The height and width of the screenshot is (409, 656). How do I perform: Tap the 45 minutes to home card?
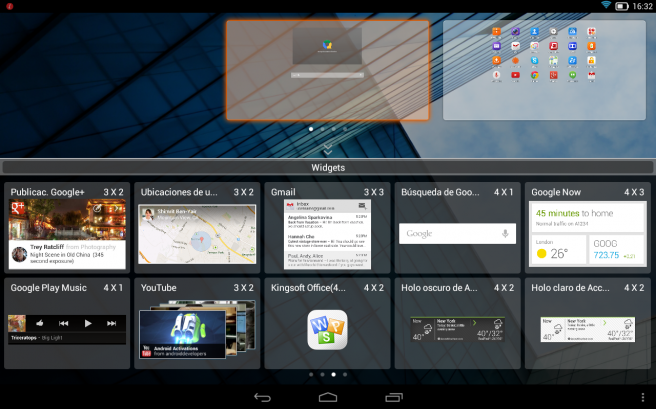pyautogui.click(x=587, y=217)
